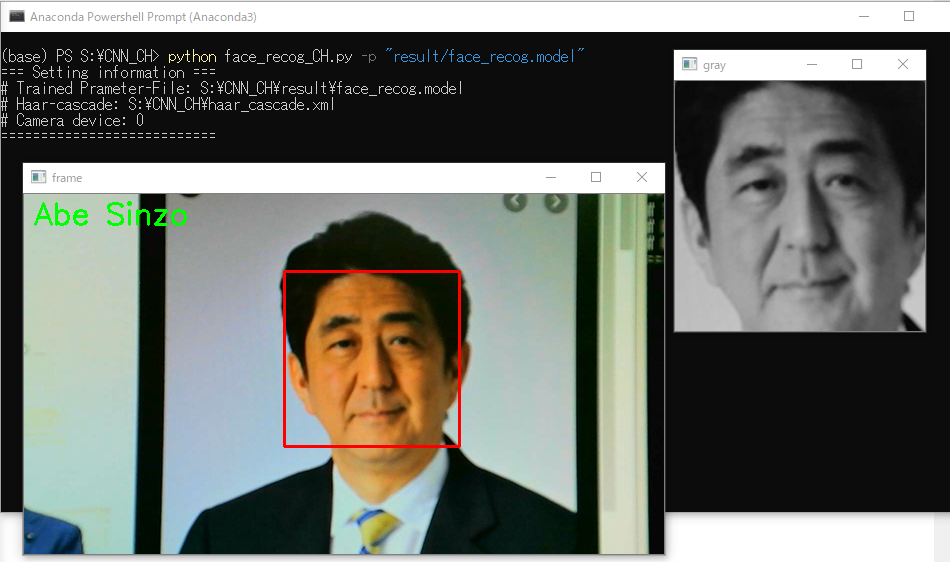Click the 'frame' window title text
The width and height of the screenshot is (950, 562).
click(67, 178)
